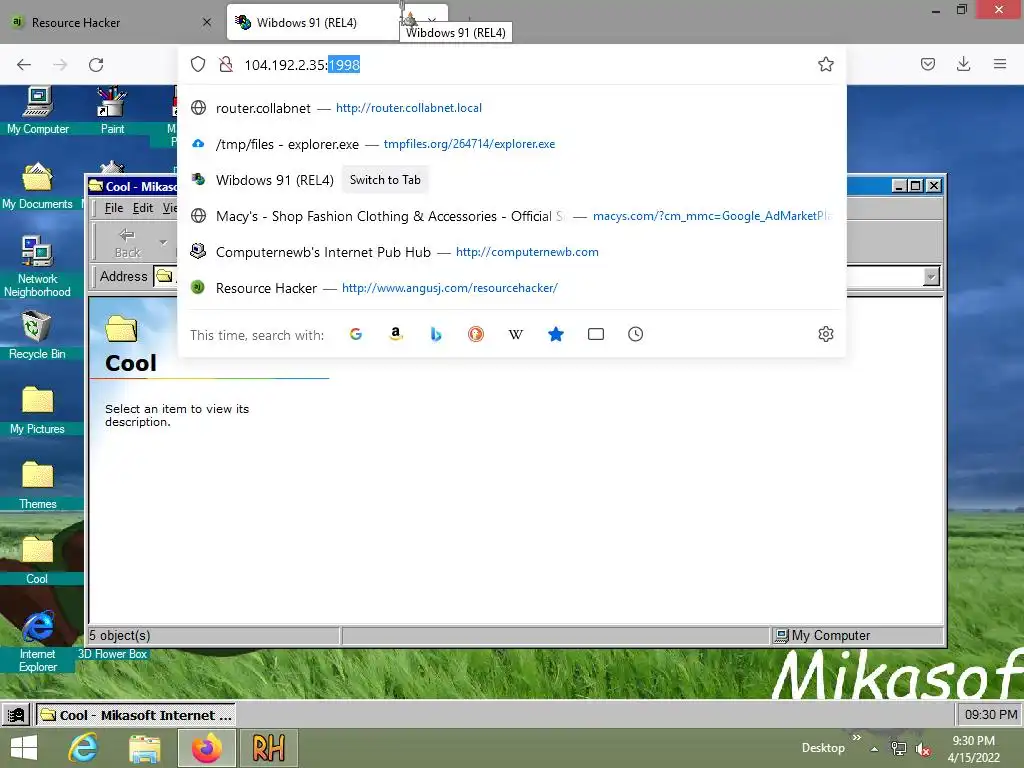This screenshot has width=1024, height=768.
Task: Search with Amazon this time
Action: point(396,334)
